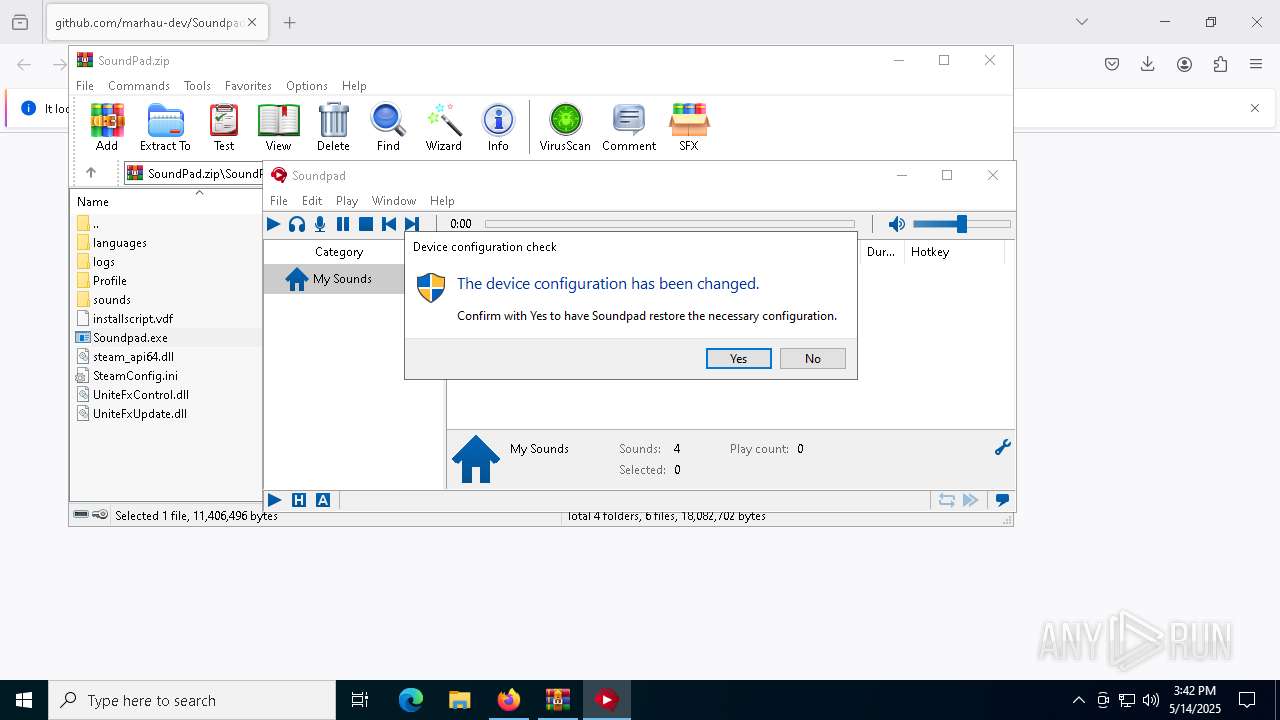Mute the Soundpad speaker volume icon

[897, 224]
